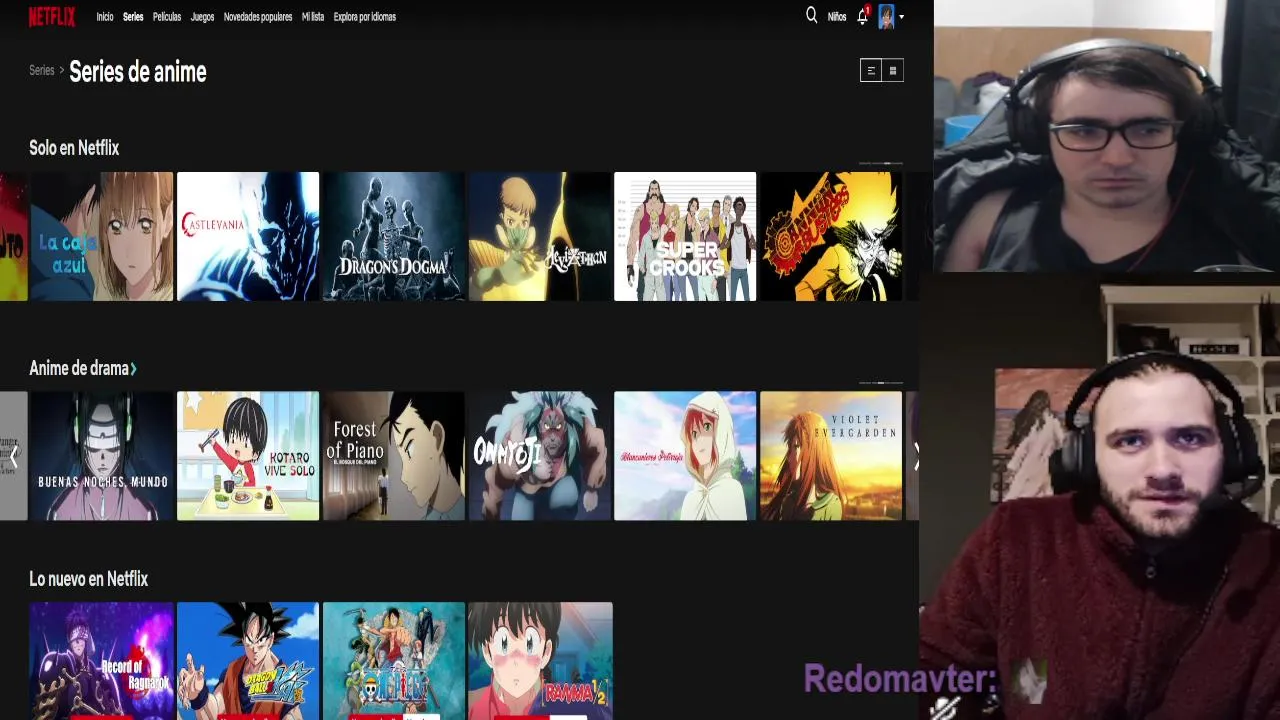The width and height of the screenshot is (1280, 720).
Task: Open Super Crooks thumbnail
Action: click(685, 236)
